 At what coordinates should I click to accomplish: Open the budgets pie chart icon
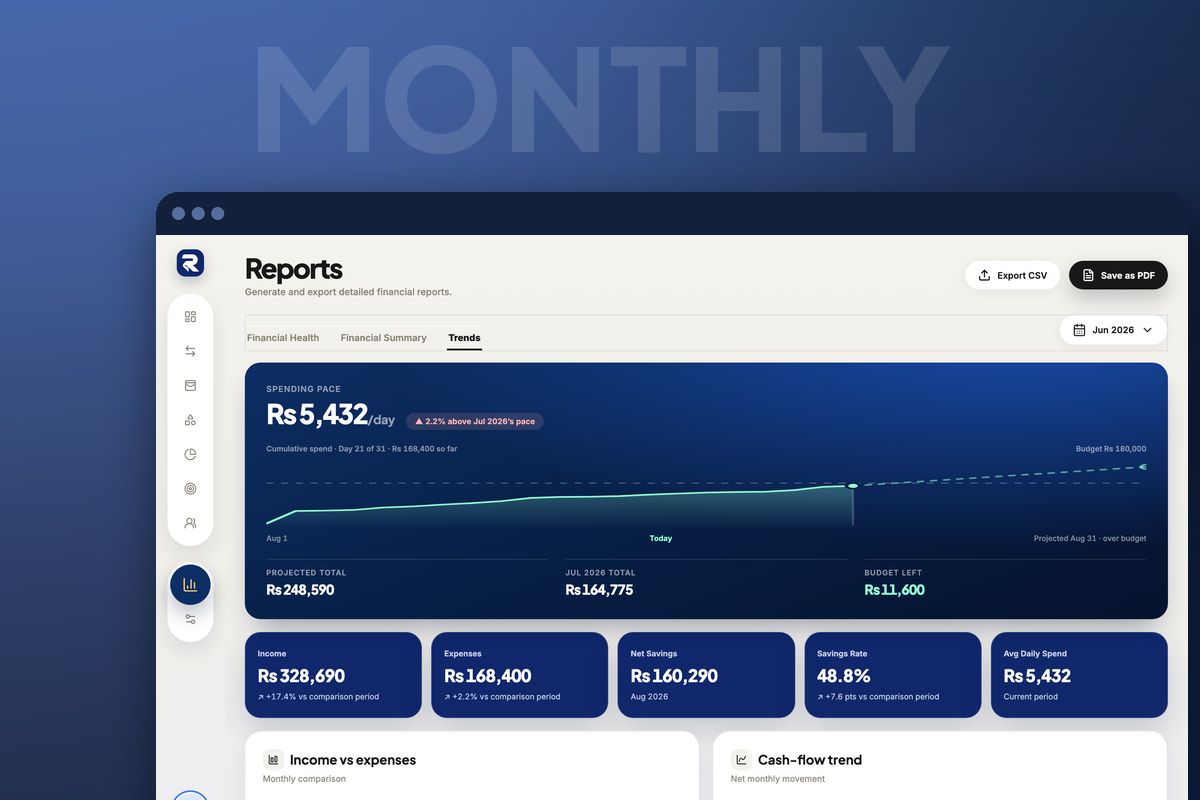click(x=190, y=454)
